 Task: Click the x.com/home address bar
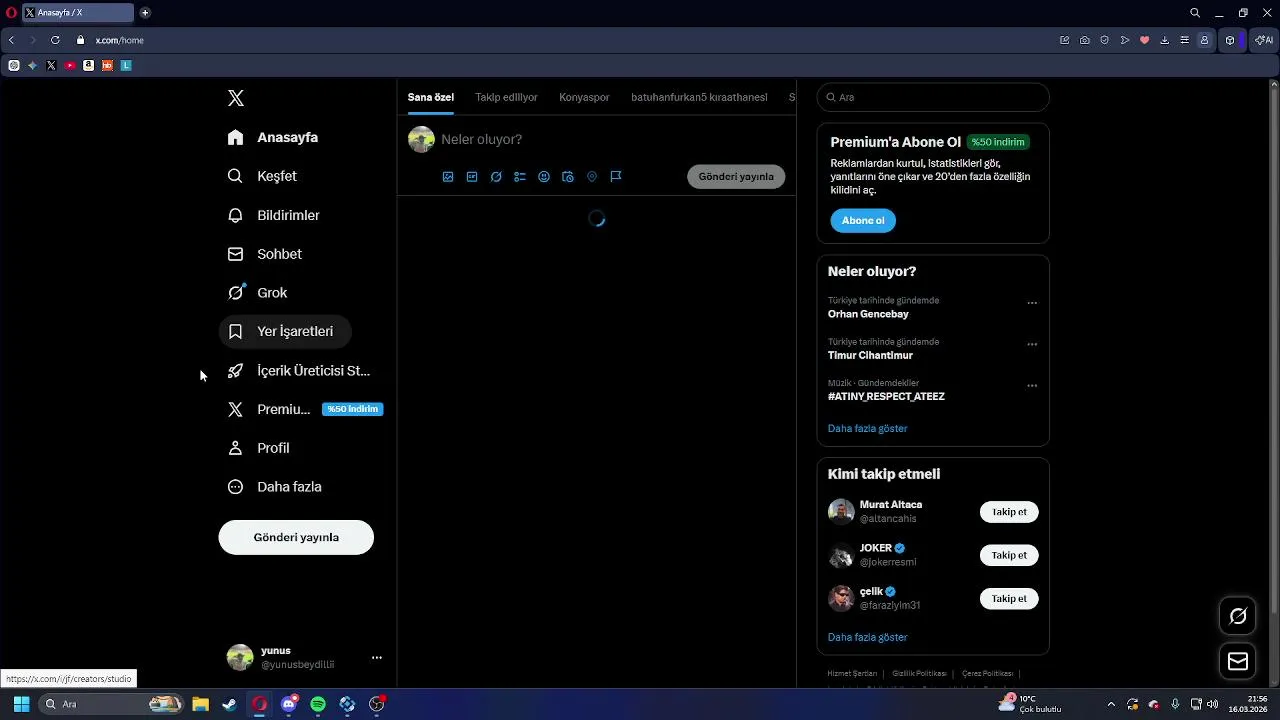click(120, 40)
